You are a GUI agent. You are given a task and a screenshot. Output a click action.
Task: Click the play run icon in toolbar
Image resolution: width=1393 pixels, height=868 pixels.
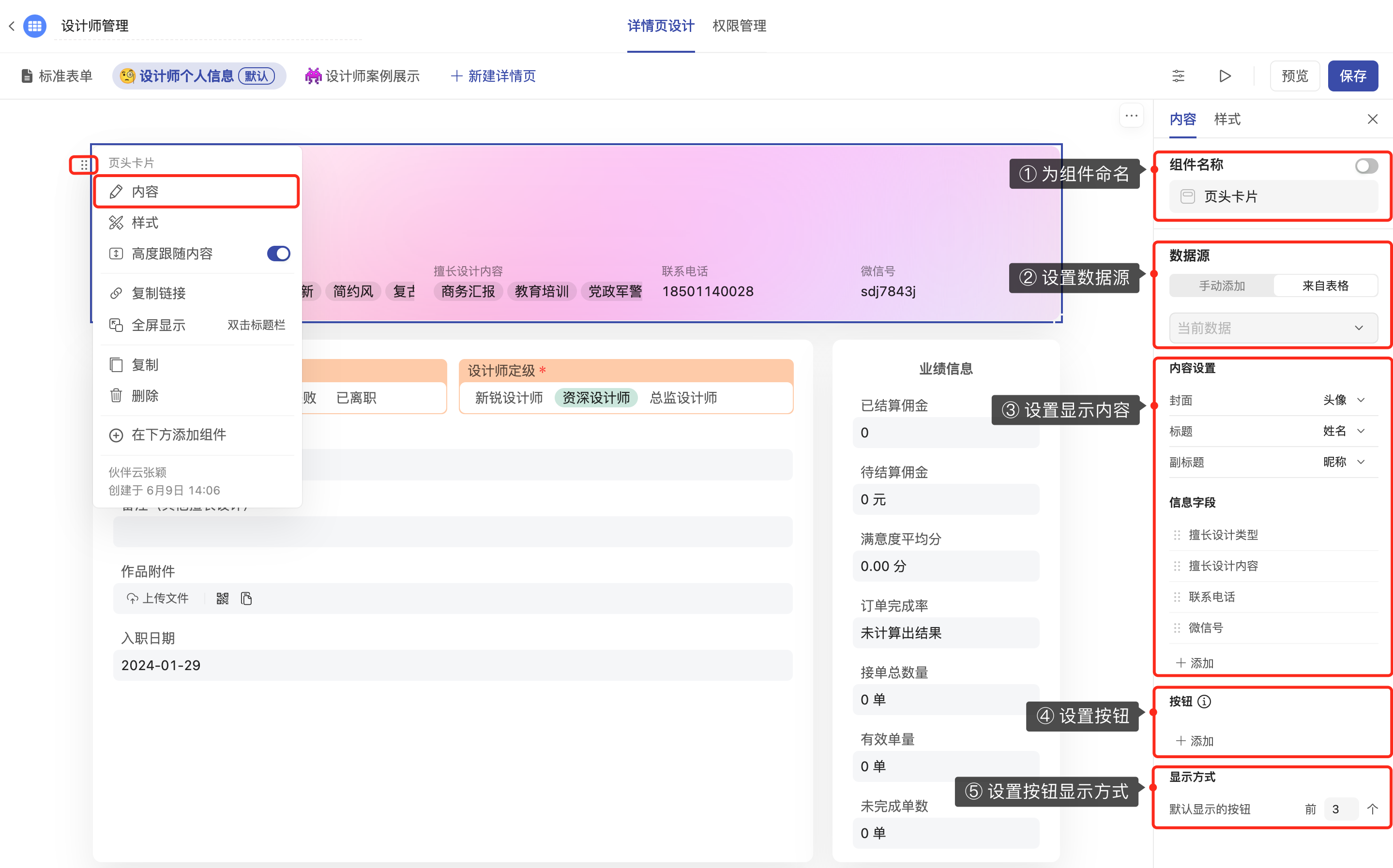pos(1225,76)
